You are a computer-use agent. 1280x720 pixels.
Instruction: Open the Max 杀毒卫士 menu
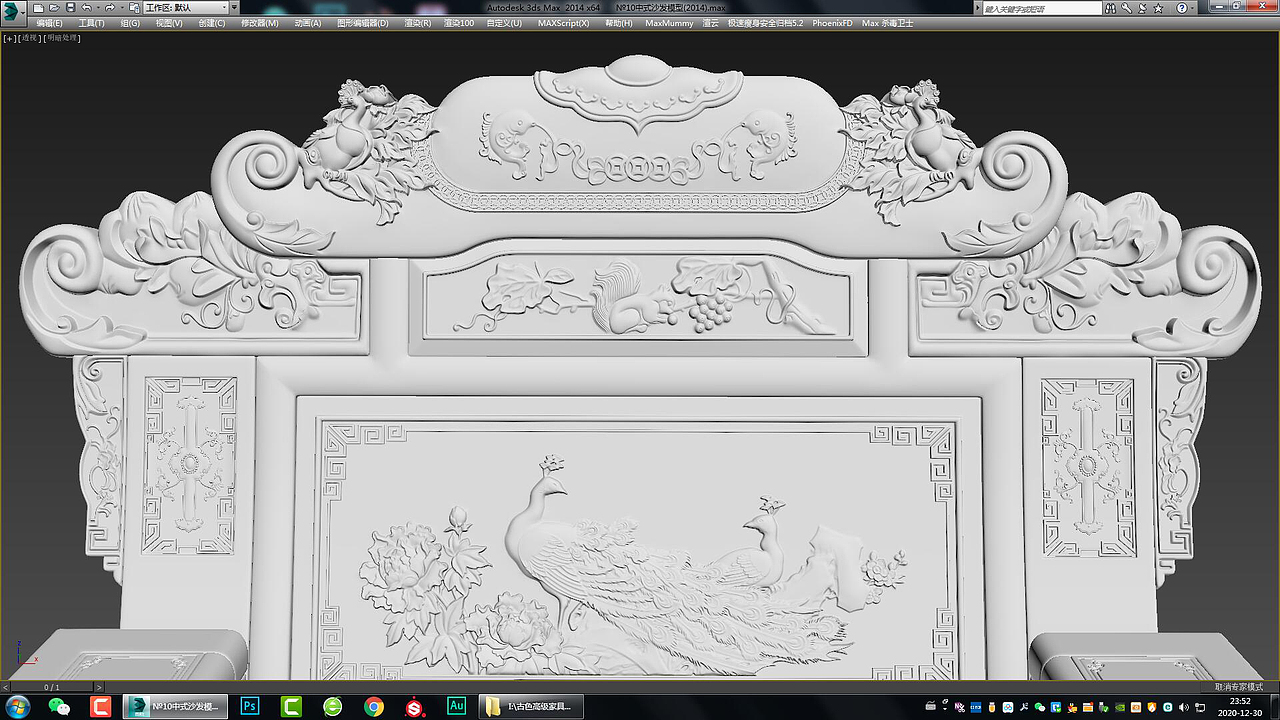(x=887, y=23)
